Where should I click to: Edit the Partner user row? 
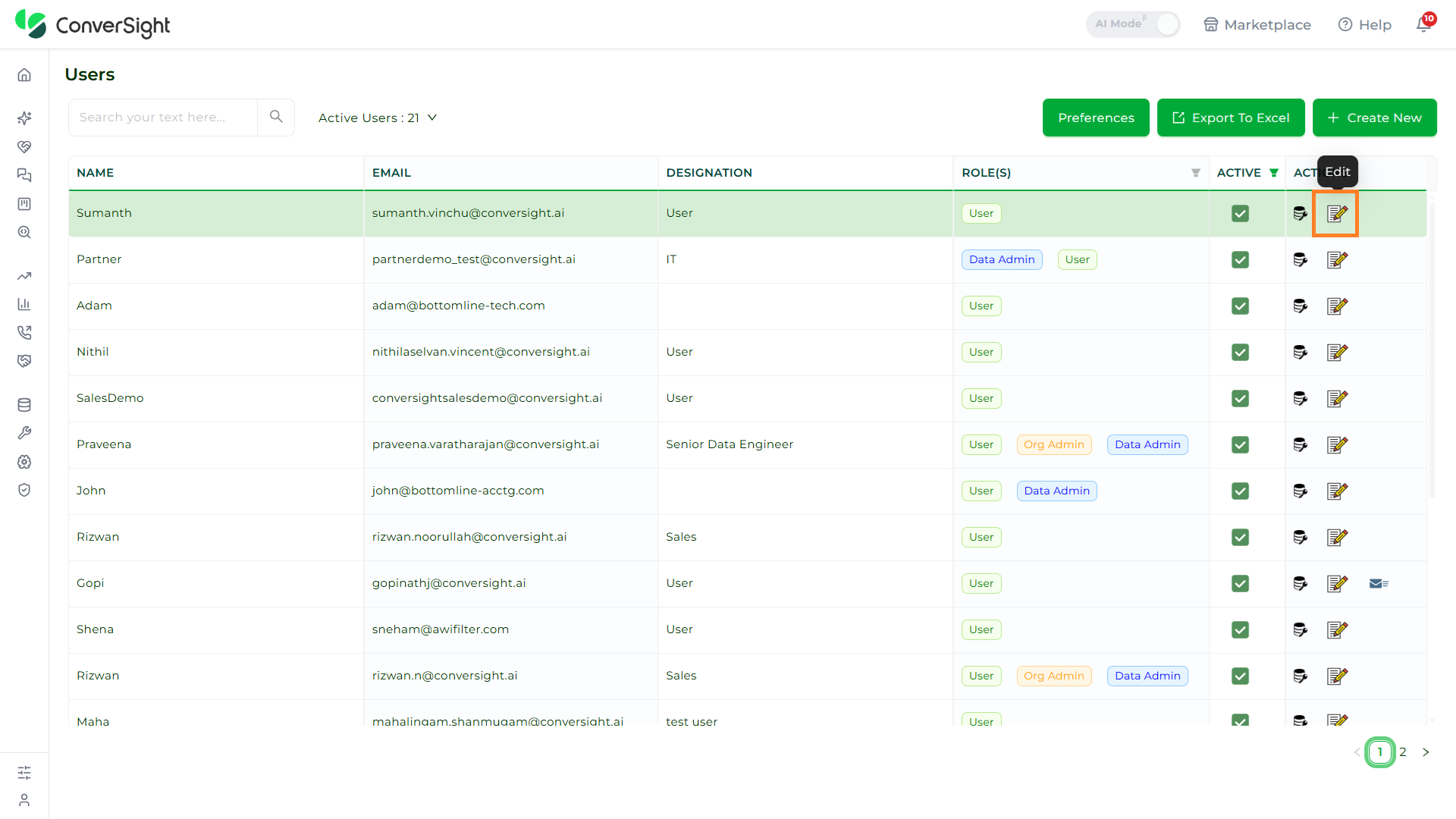(1337, 260)
